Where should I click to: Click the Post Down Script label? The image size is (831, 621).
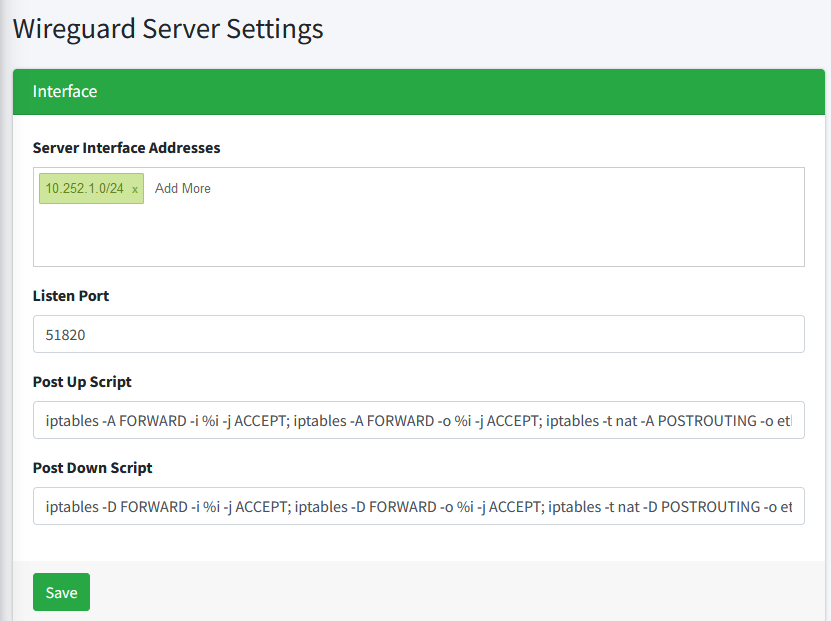click(93, 468)
